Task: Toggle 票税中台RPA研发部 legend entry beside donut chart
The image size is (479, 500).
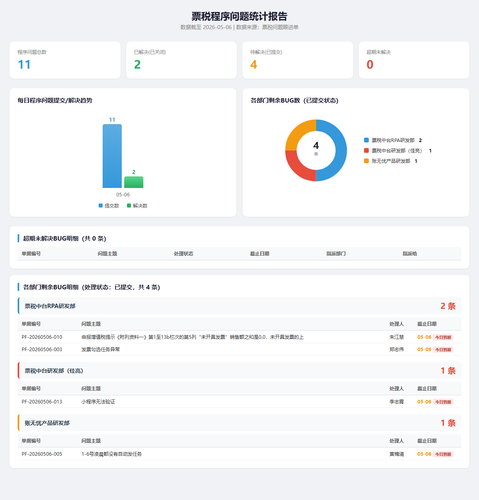Action: click(x=393, y=140)
